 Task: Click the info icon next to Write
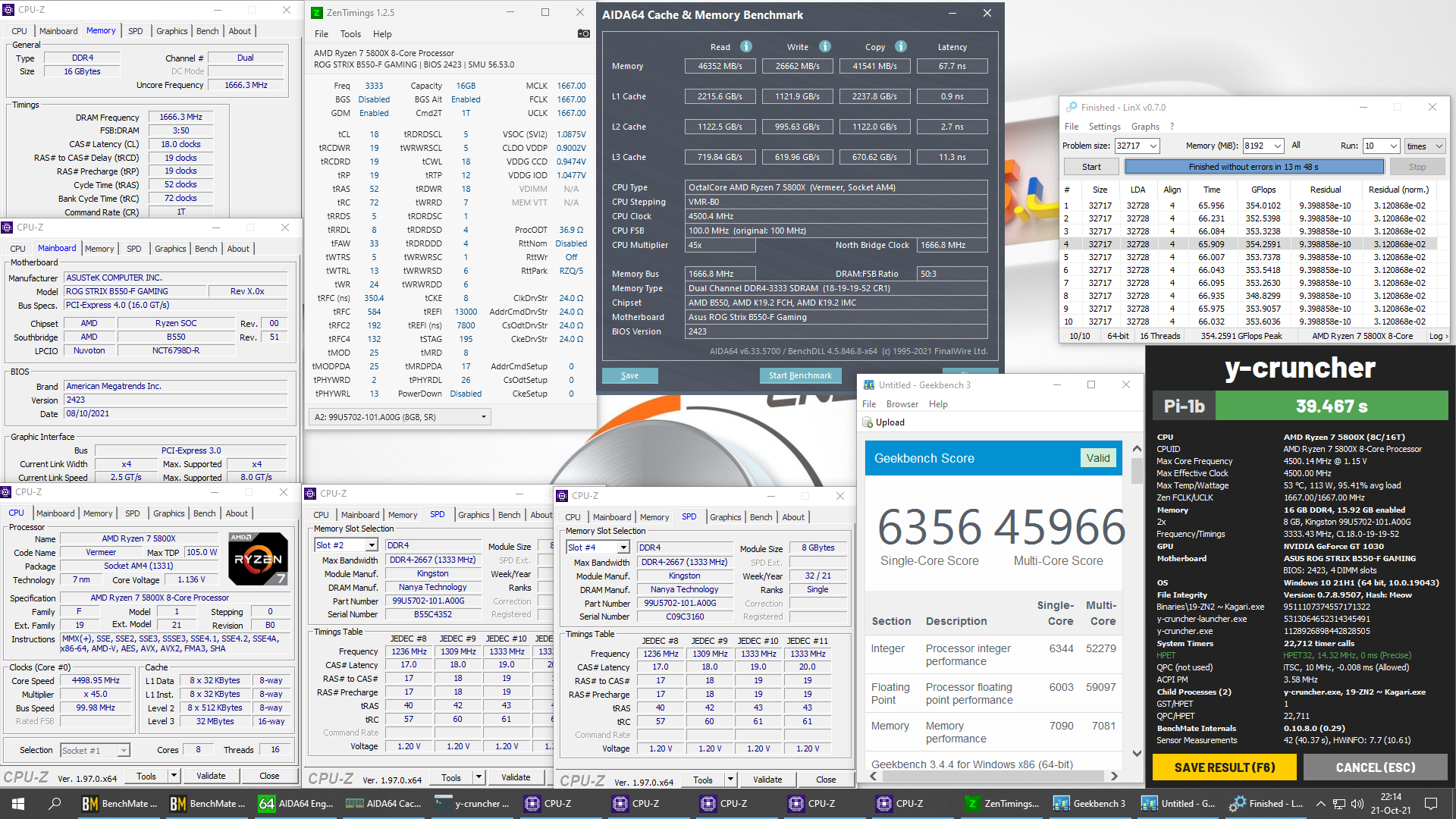tap(825, 46)
